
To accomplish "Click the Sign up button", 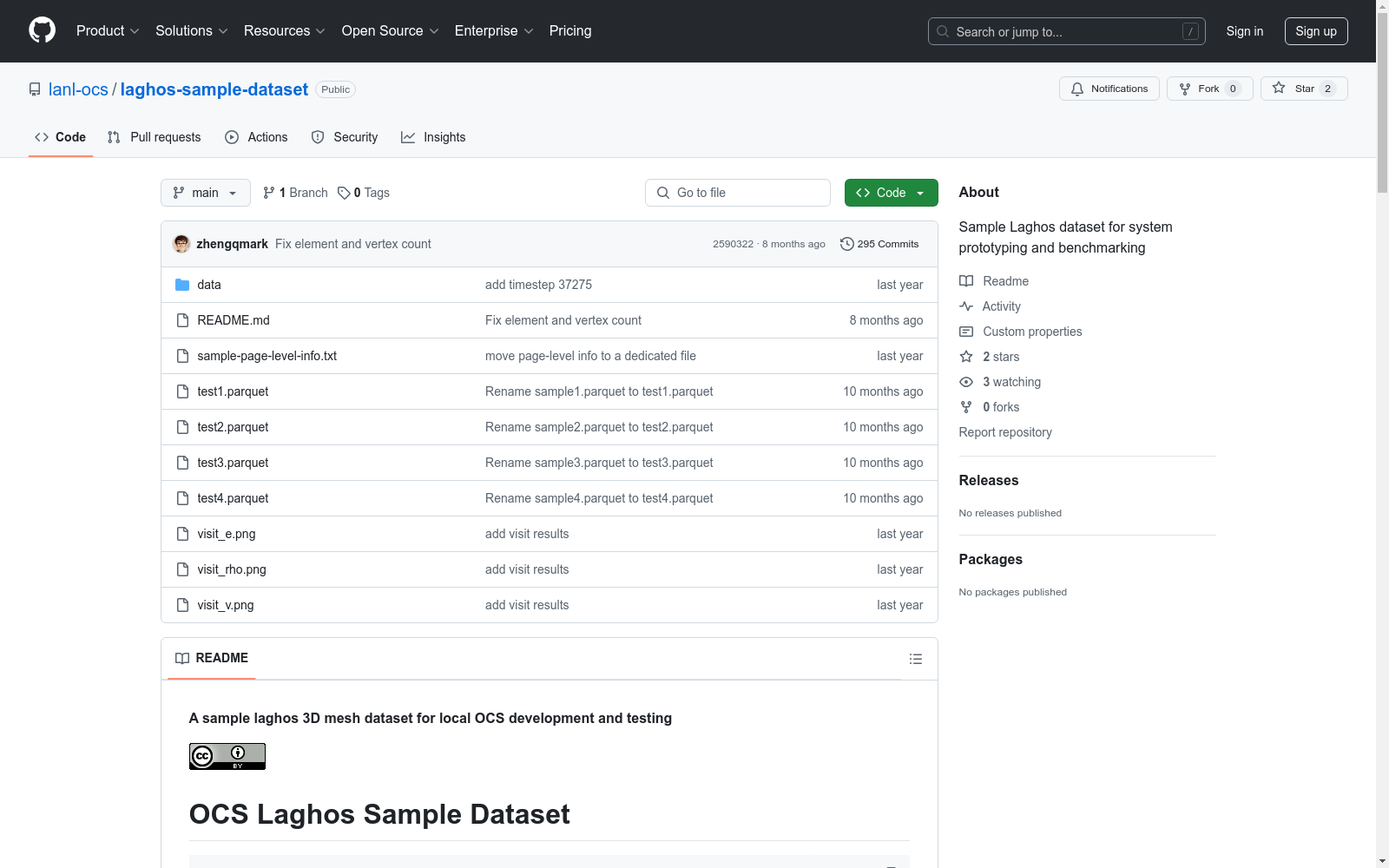I will 1316,31.
